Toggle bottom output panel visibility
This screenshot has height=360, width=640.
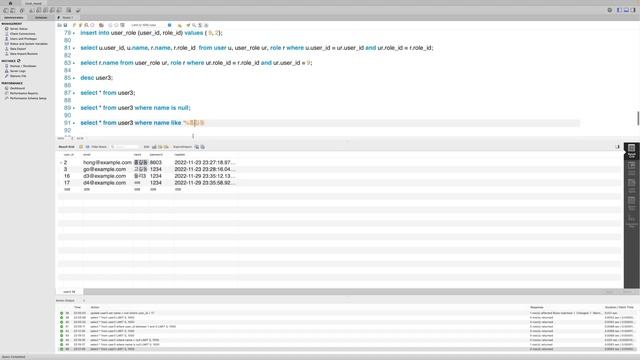click(626, 10)
